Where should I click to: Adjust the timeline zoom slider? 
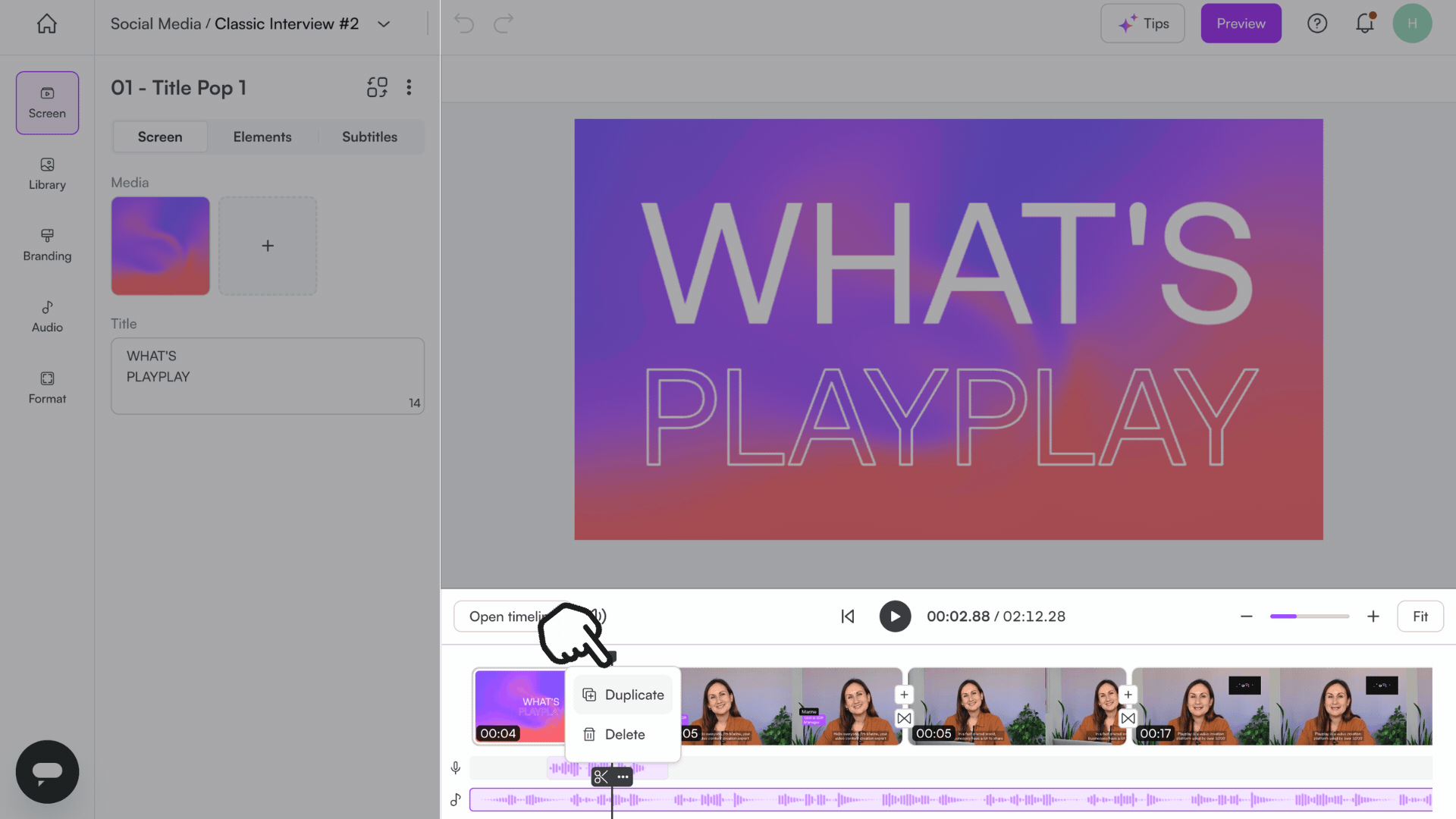pos(1310,617)
